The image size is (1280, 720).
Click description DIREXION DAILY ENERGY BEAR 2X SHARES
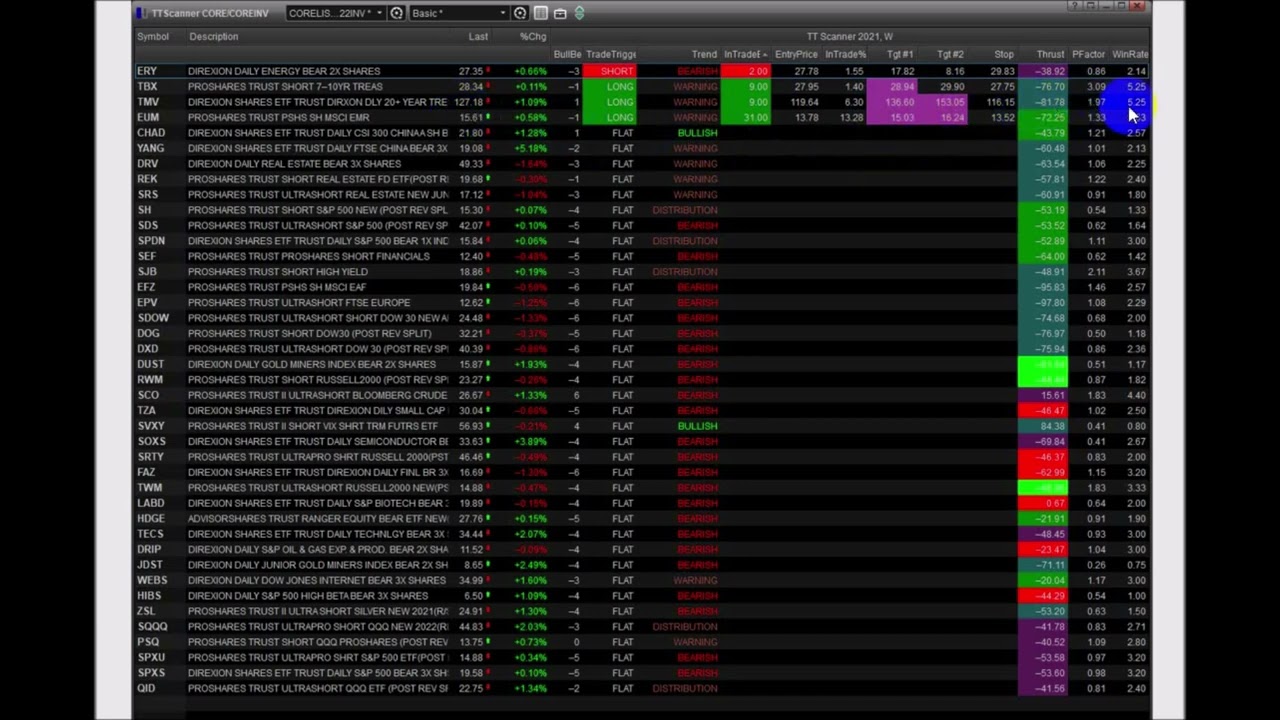(x=284, y=71)
